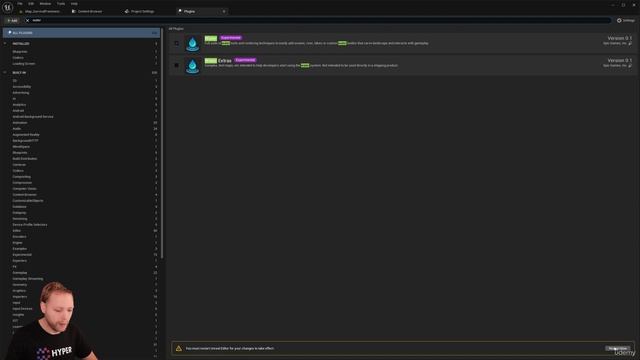The width and height of the screenshot is (640, 360).
Task: Click the Plugins tab icon
Action: [180, 11]
